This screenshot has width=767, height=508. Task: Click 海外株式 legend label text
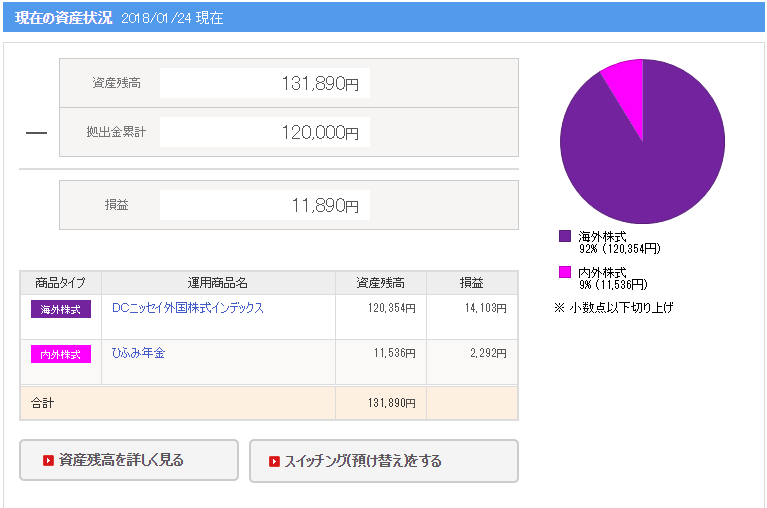pos(602,237)
